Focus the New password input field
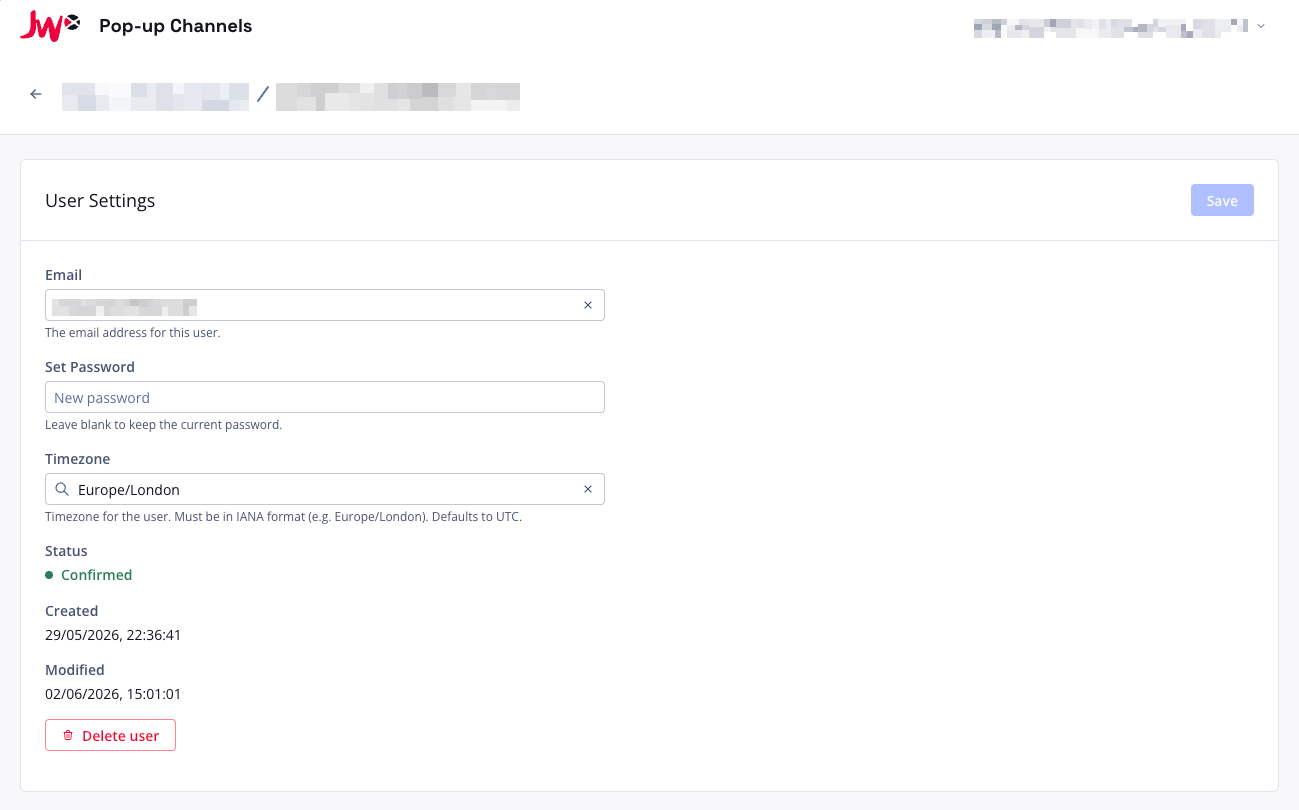Image resolution: width=1299 pixels, height=810 pixels. click(325, 397)
